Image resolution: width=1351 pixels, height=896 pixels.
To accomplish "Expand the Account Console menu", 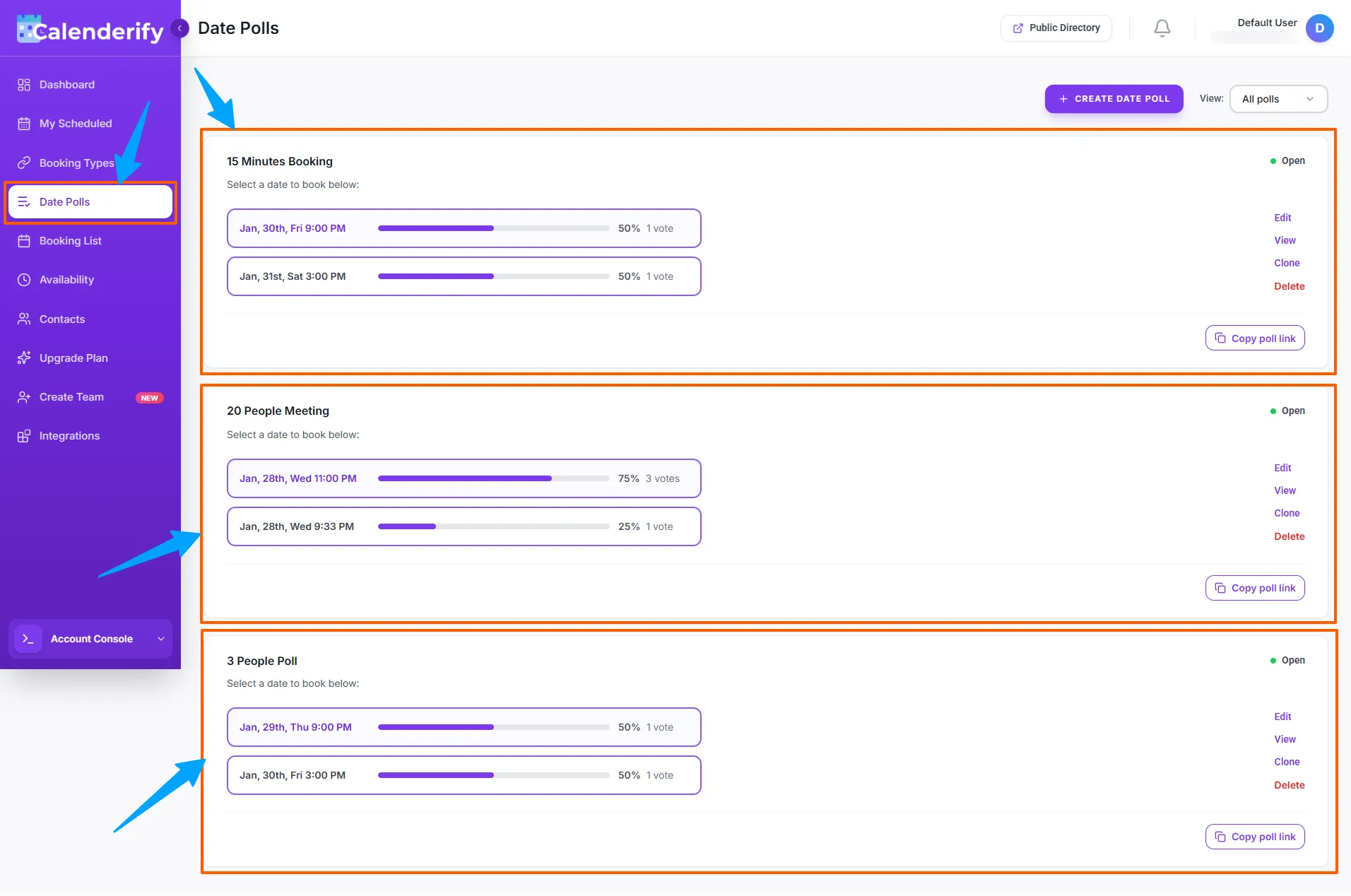I will point(90,639).
